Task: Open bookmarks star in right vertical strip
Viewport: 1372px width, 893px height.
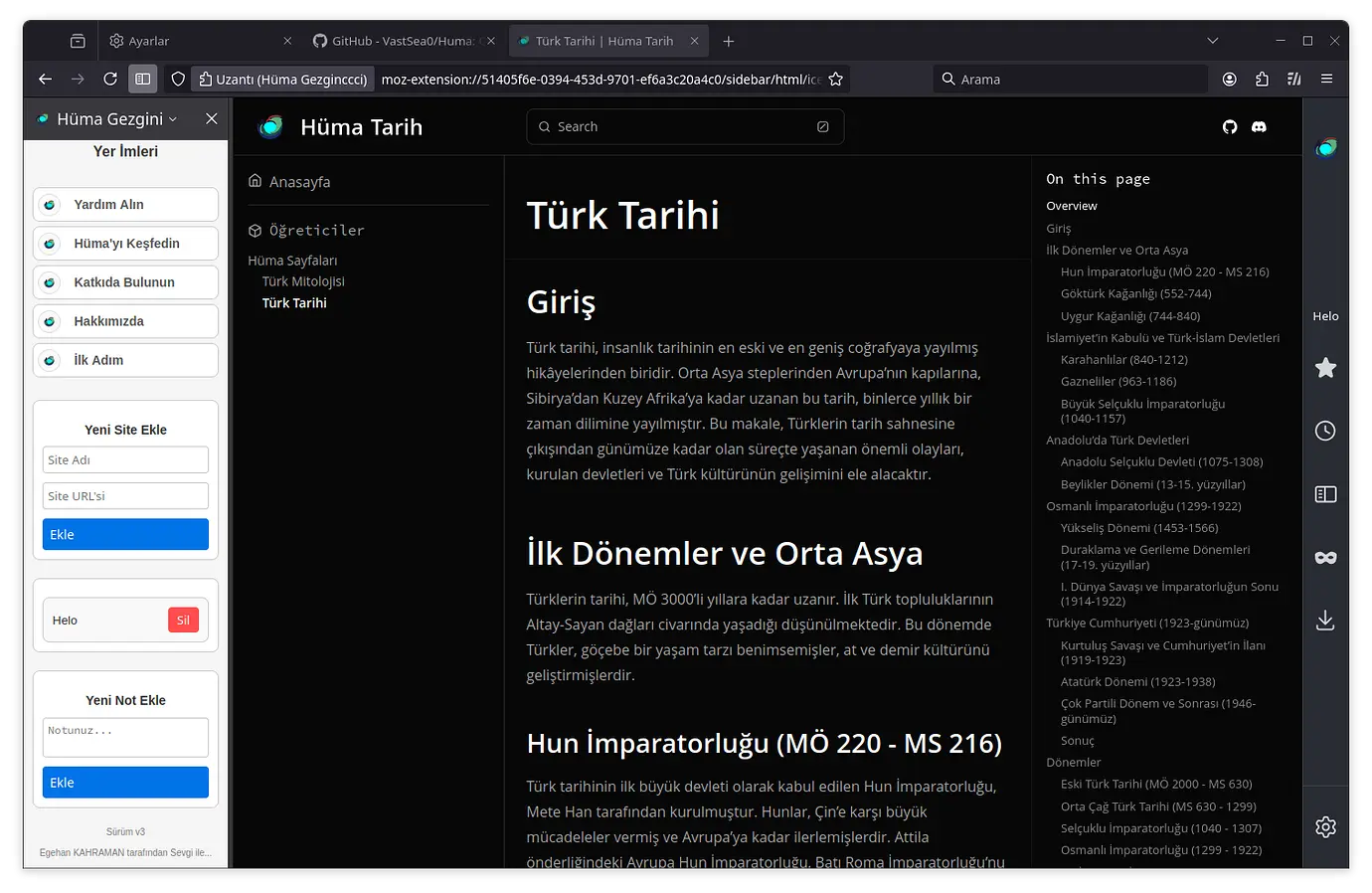Action: point(1326,368)
